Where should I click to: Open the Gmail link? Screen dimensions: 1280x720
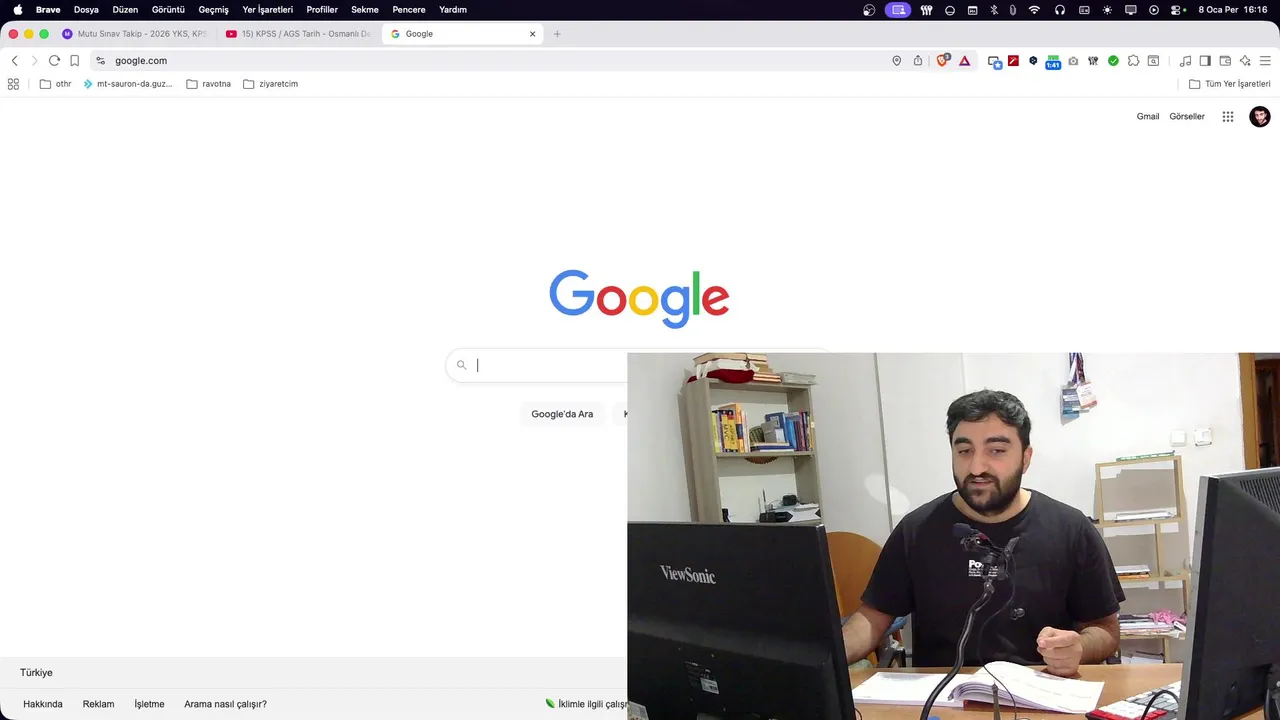[1148, 117]
